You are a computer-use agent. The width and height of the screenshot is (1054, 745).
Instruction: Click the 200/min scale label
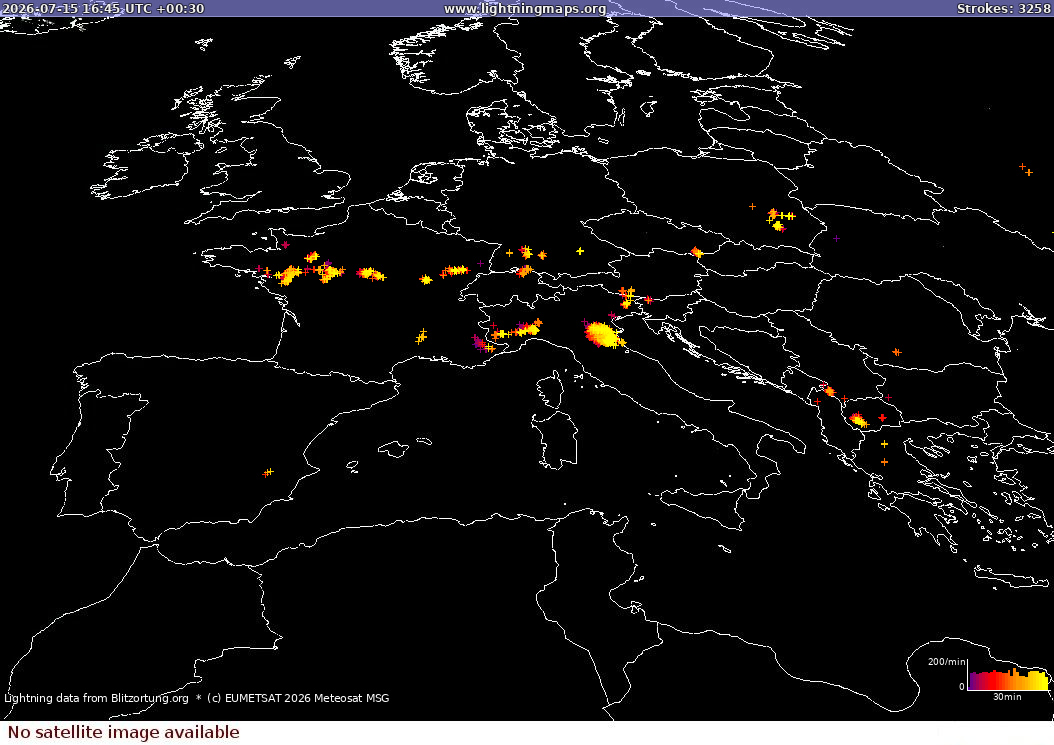946,662
